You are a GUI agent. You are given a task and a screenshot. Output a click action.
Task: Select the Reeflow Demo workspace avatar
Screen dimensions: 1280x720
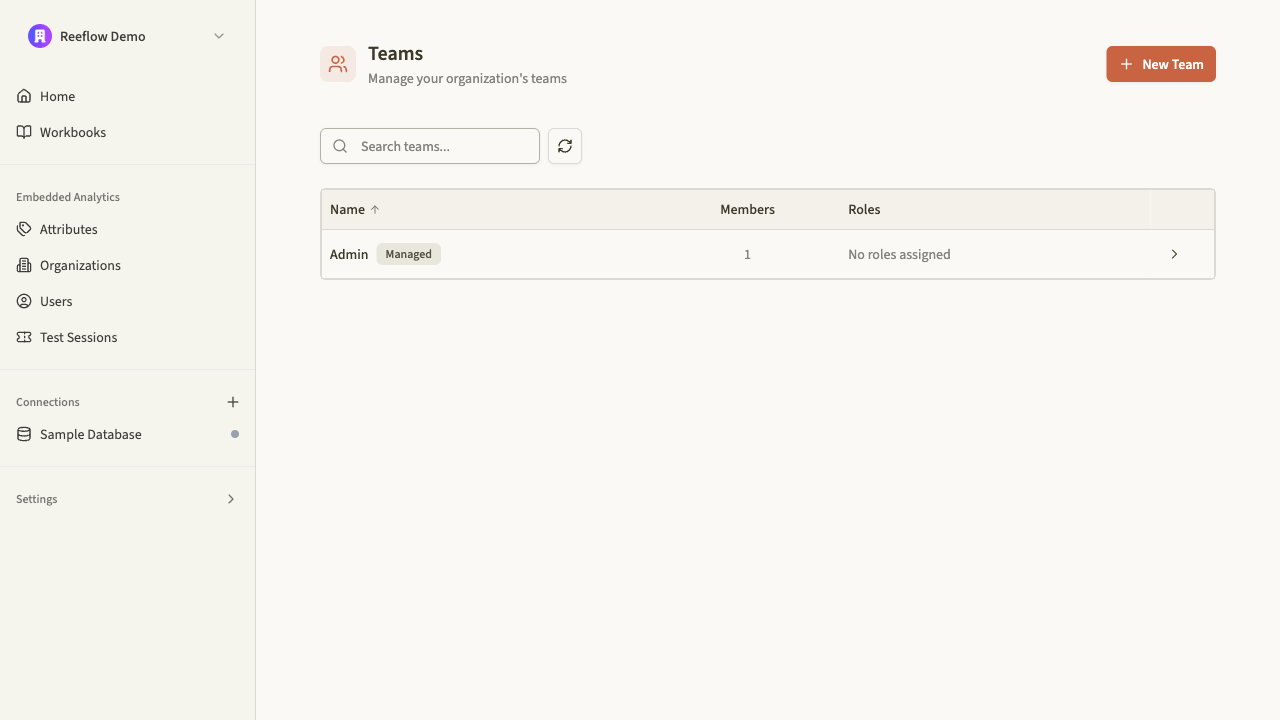pyautogui.click(x=39, y=35)
